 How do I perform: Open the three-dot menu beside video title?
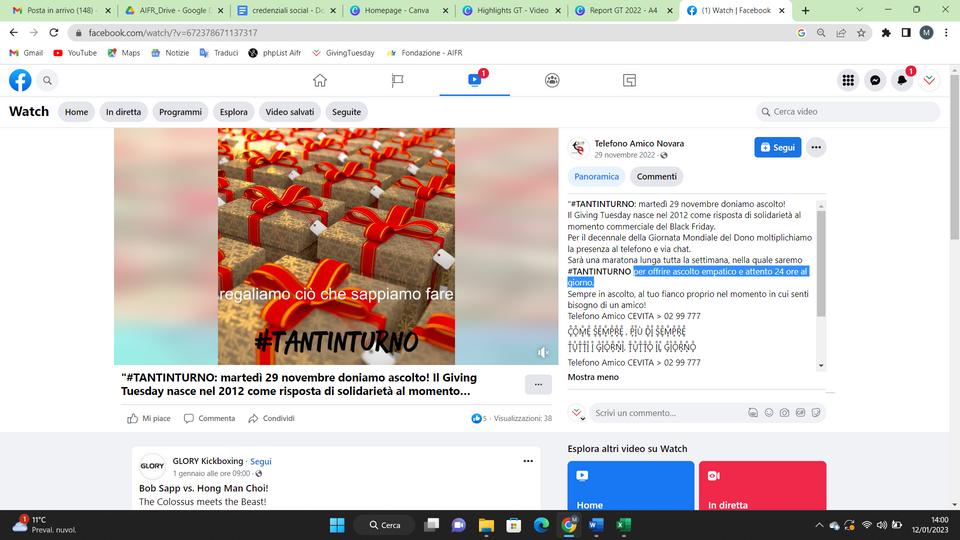pos(538,384)
